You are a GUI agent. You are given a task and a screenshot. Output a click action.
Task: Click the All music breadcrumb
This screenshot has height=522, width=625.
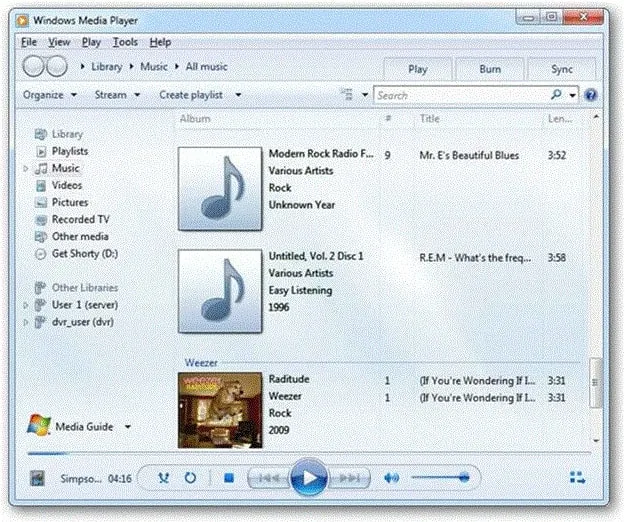tap(206, 67)
